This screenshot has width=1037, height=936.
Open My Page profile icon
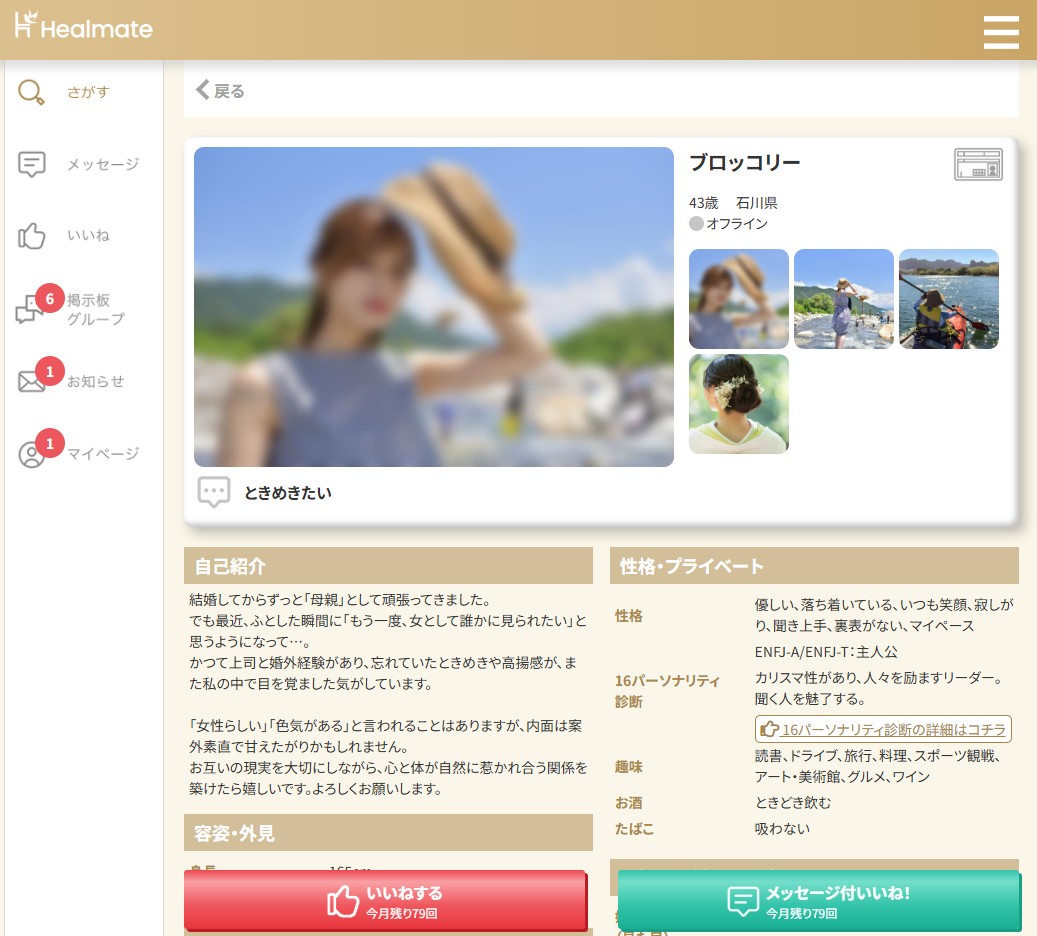click(32, 454)
